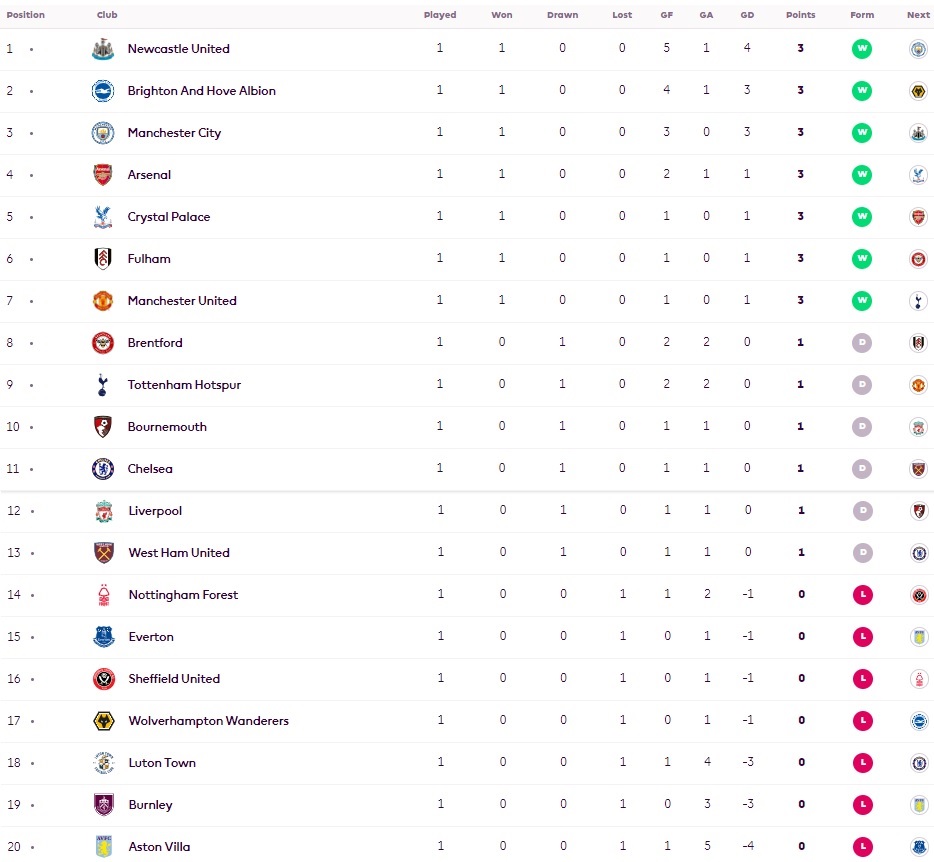934x862 pixels.
Task: Click the green W form badge for Fulham
Action: point(861,259)
